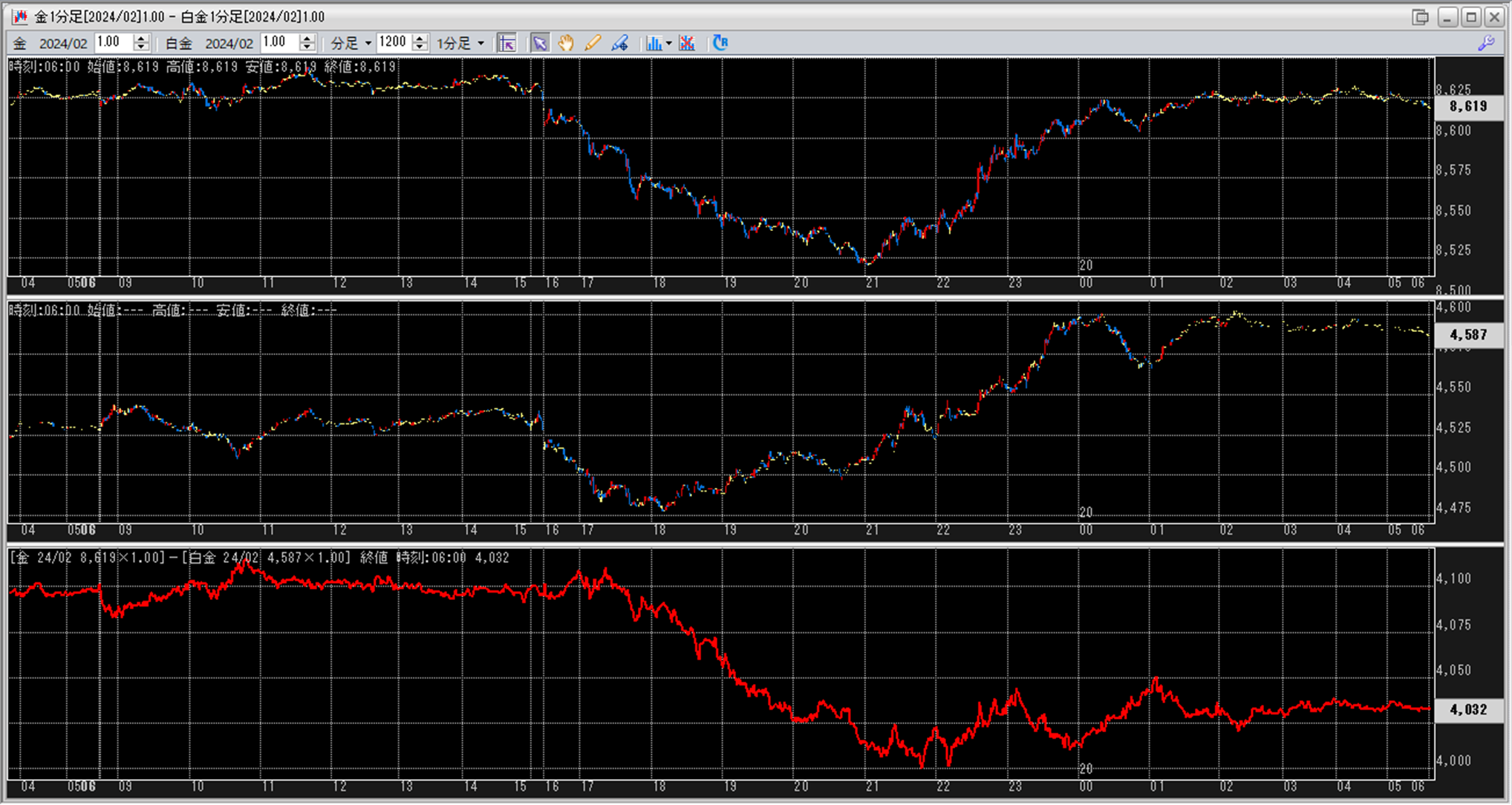Click the restore-down window icon in title bar

(x=1420, y=16)
